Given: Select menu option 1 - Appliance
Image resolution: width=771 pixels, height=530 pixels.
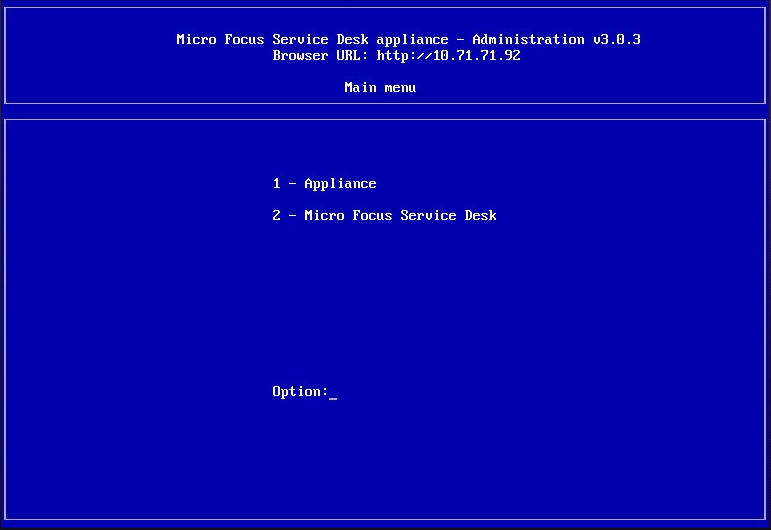Looking at the screenshot, I should pos(325,184).
